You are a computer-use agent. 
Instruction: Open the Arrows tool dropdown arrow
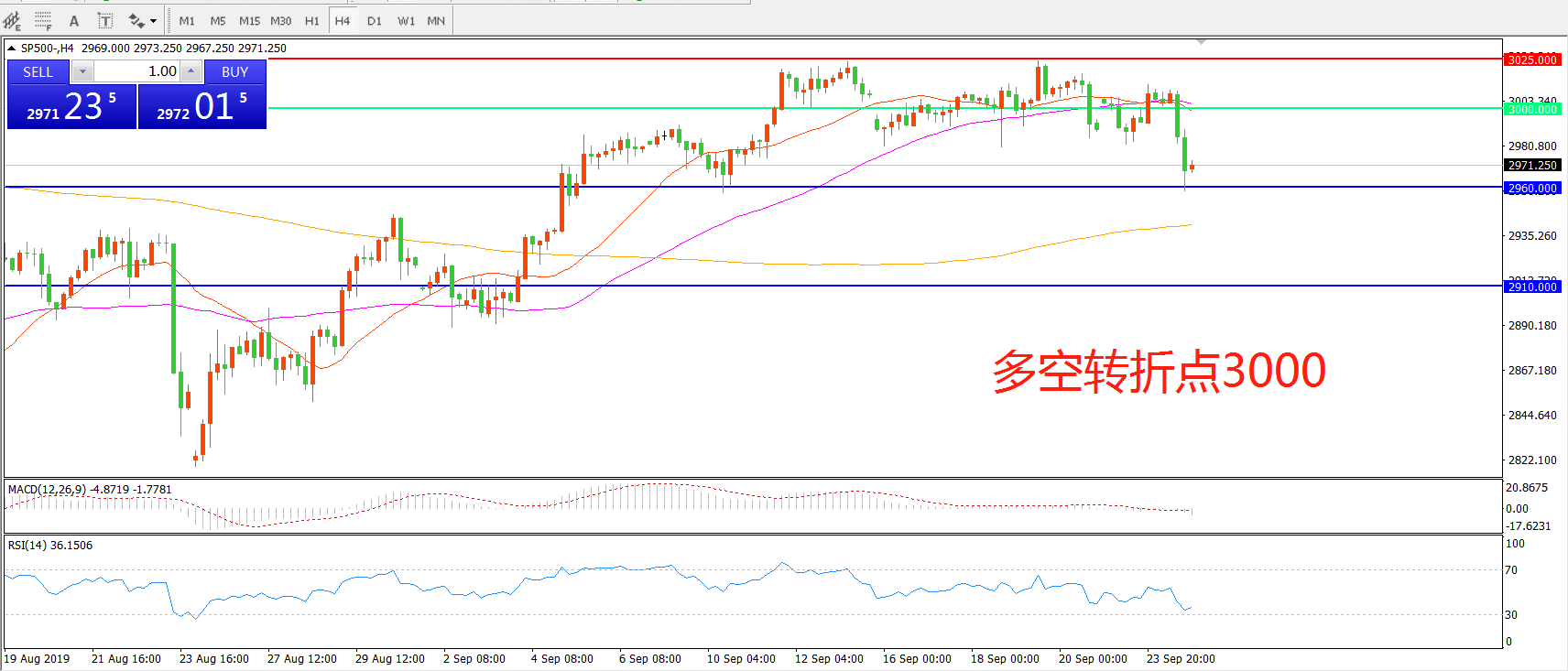click(153, 20)
